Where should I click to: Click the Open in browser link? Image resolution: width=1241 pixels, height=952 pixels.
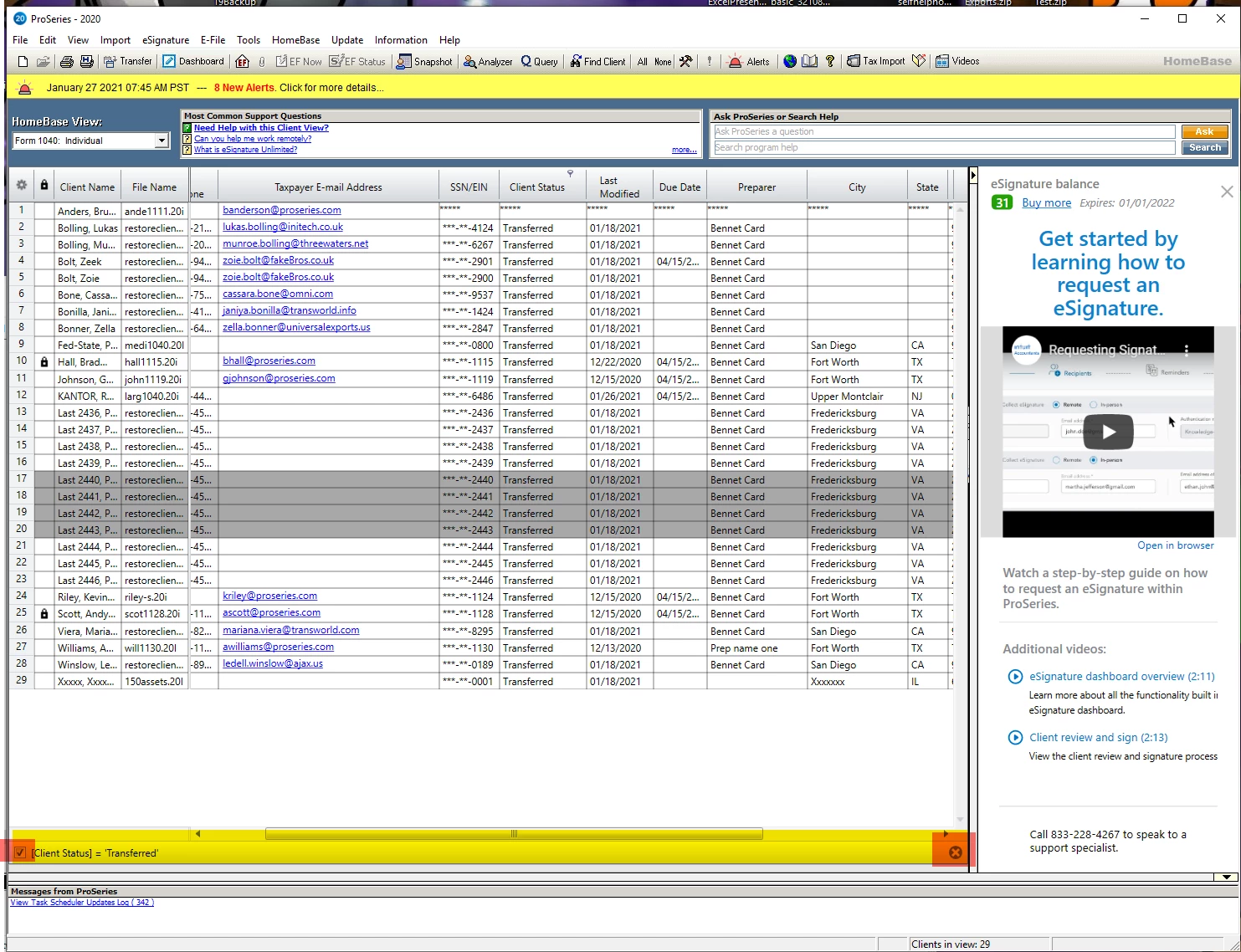pyautogui.click(x=1175, y=545)
